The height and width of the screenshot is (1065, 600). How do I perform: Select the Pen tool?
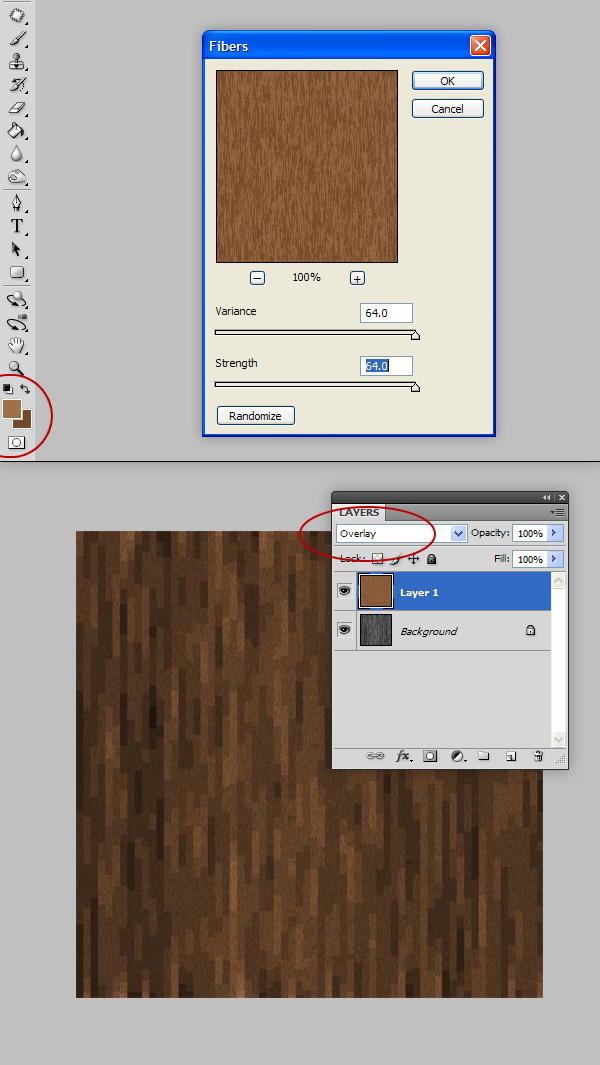(x=17, y=202)
